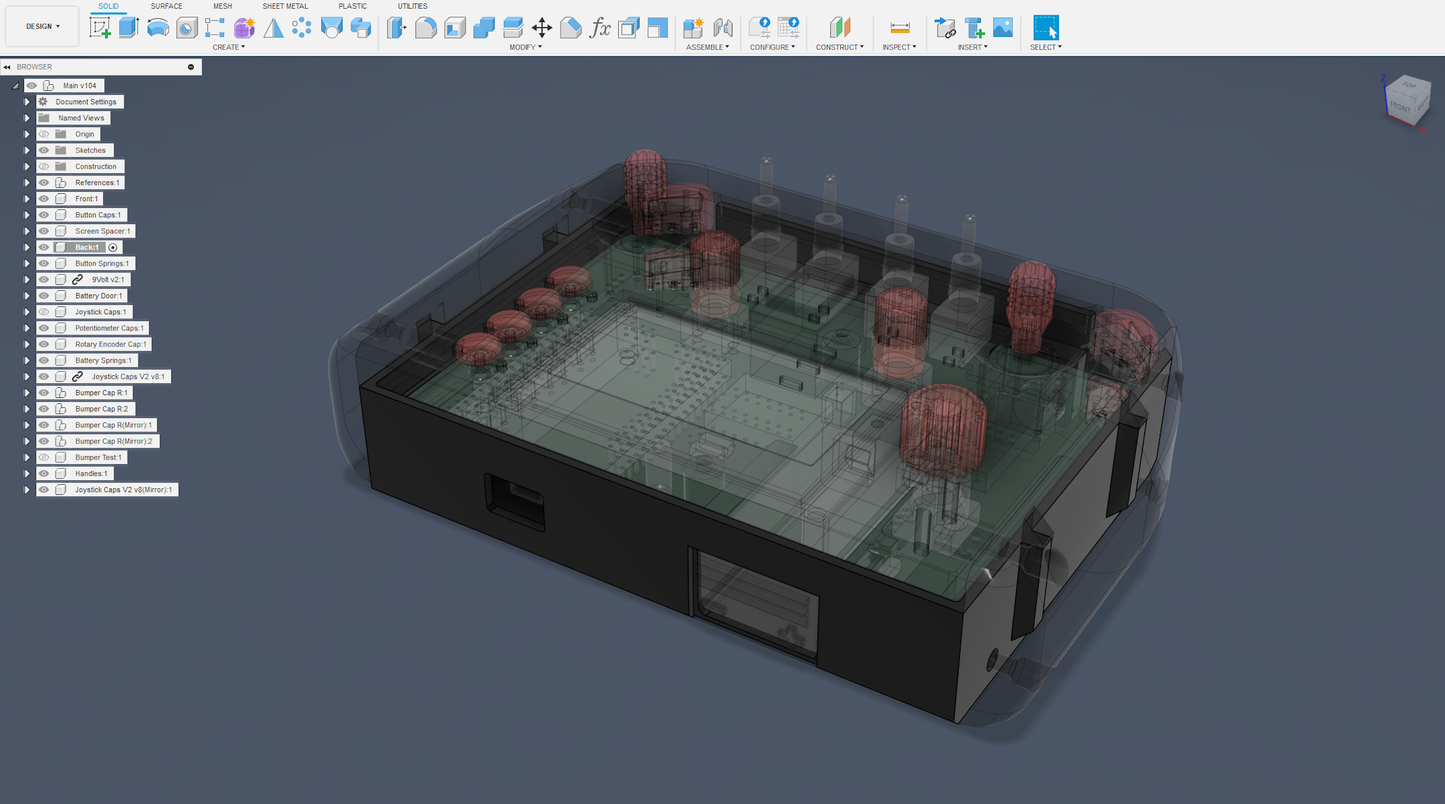
Task: Open the Hole tool
Action: [x=186, y=27]
